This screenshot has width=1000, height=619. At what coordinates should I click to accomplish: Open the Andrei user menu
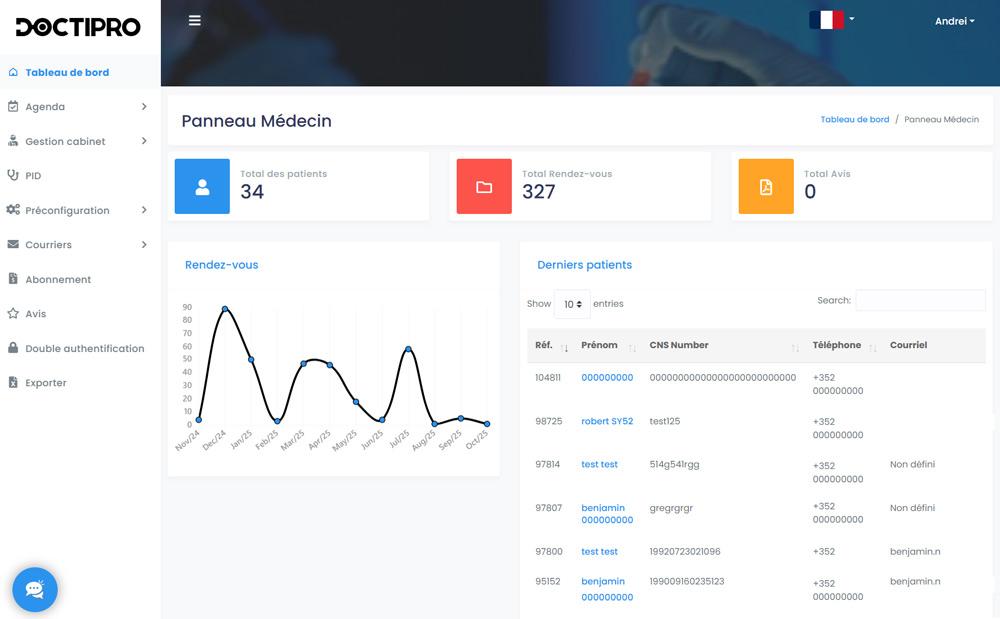tap(954, 21)
